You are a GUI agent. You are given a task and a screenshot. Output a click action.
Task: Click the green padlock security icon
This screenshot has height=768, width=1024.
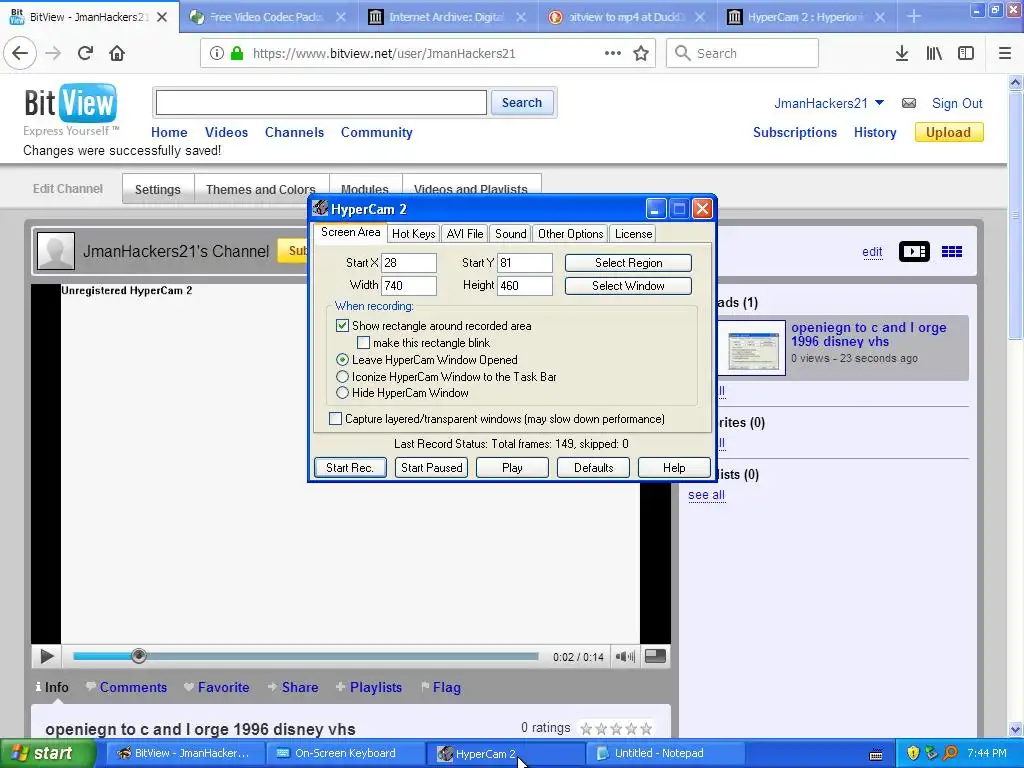tap(237, 53)
